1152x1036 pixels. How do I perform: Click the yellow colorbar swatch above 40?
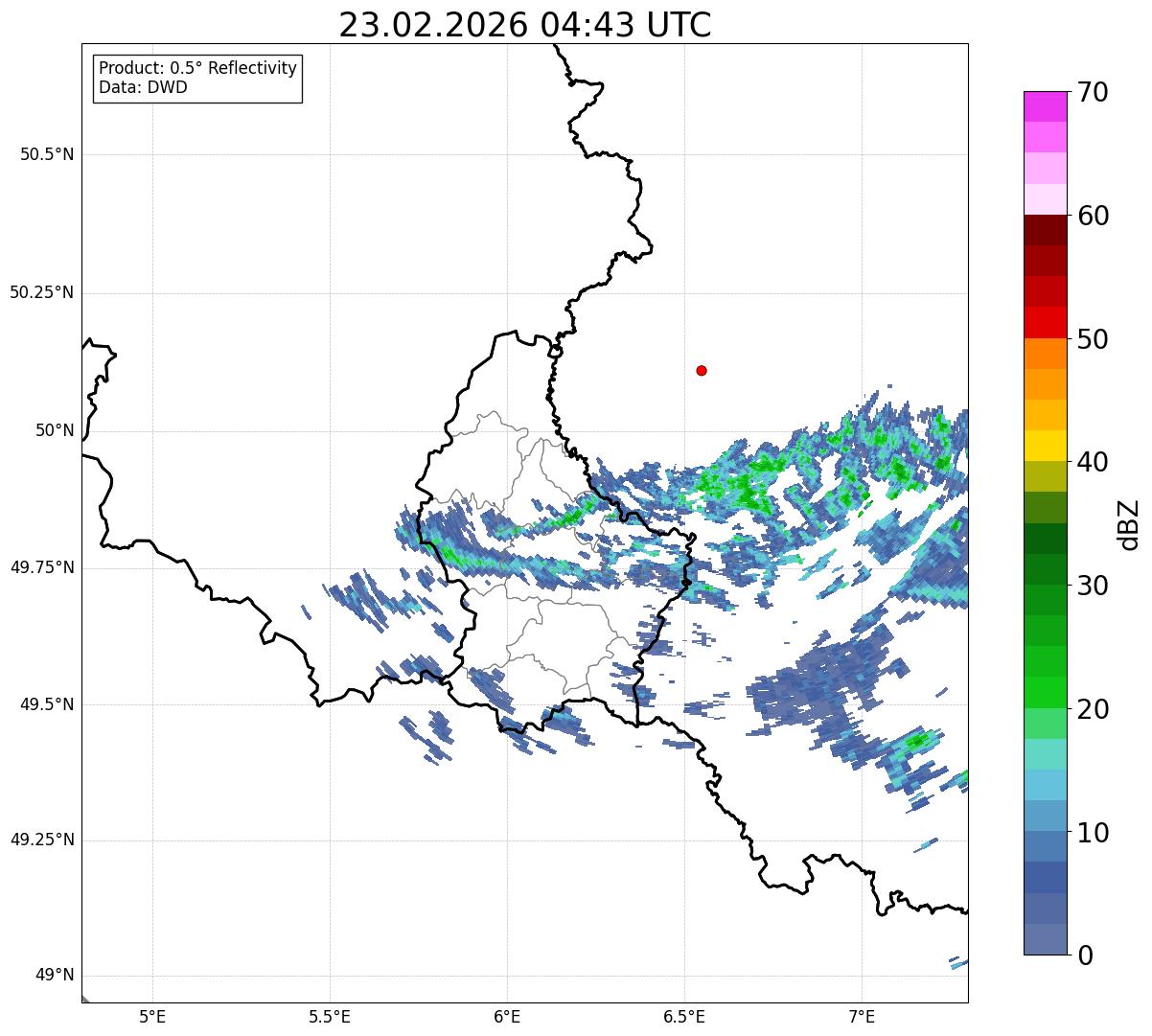(x=1045, y=446)
